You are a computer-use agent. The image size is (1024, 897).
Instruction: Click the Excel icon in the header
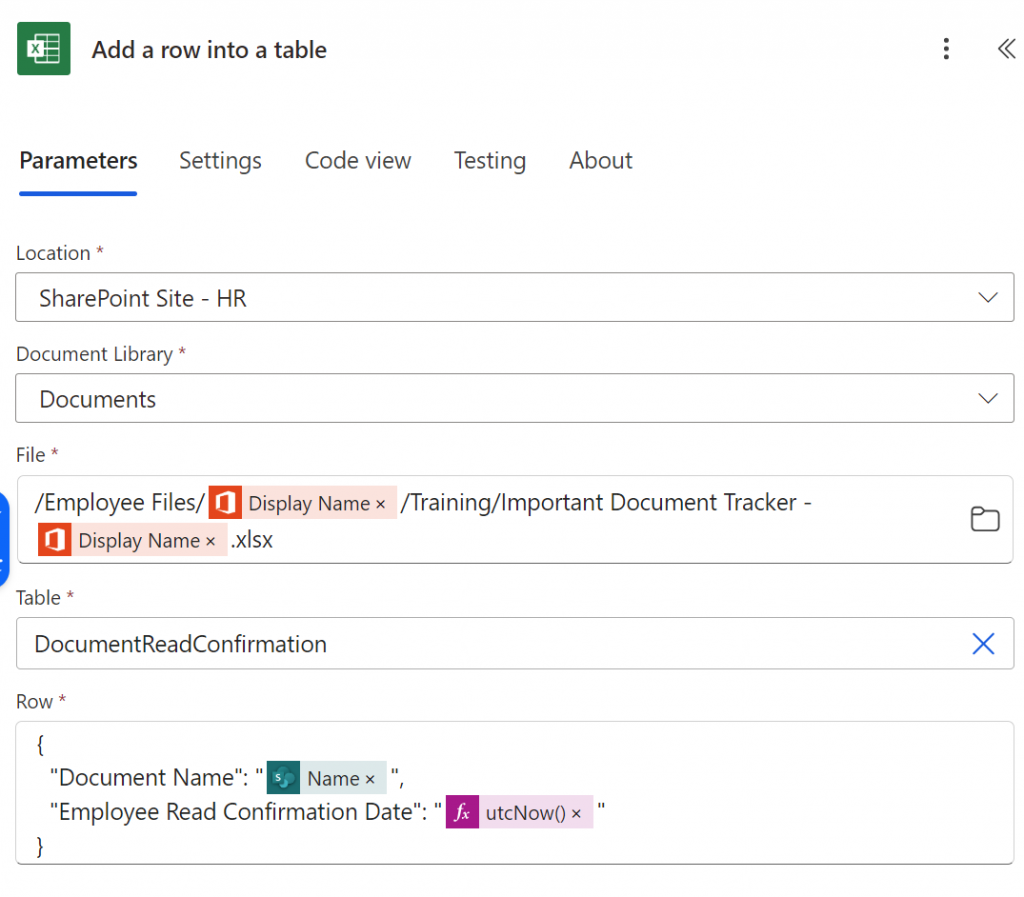44,49
